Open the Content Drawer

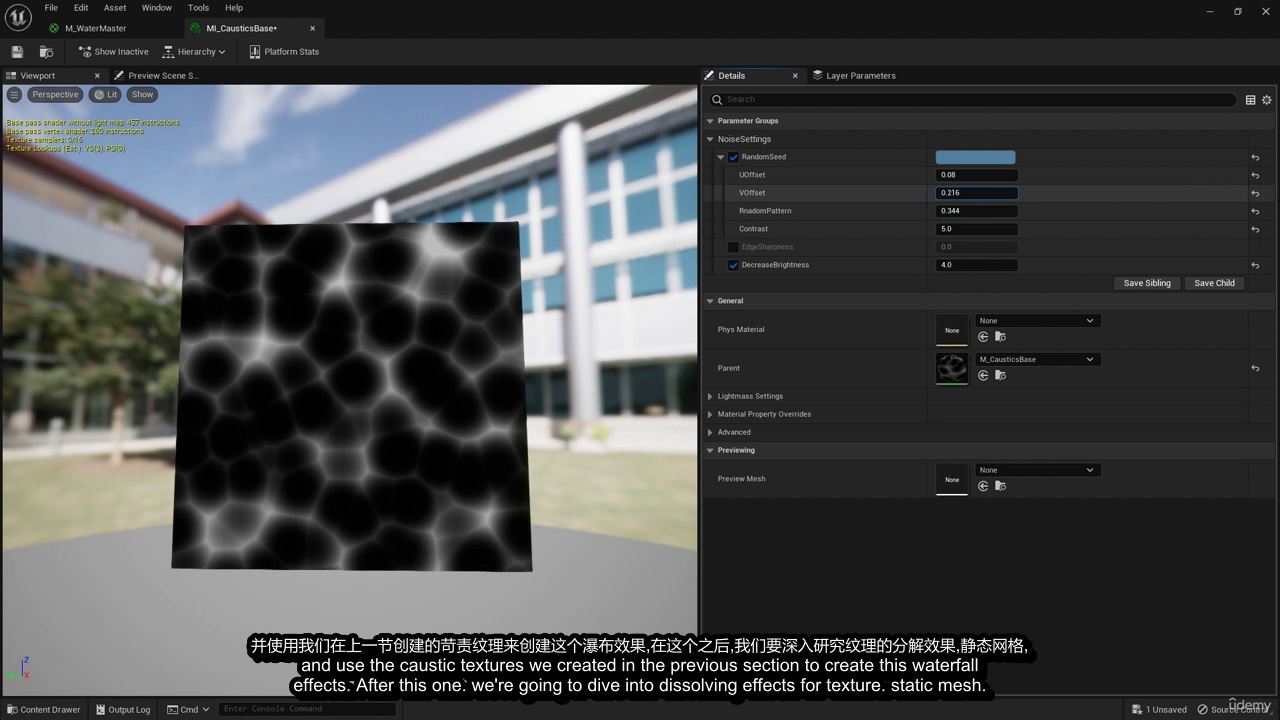(x=43, y=710)
